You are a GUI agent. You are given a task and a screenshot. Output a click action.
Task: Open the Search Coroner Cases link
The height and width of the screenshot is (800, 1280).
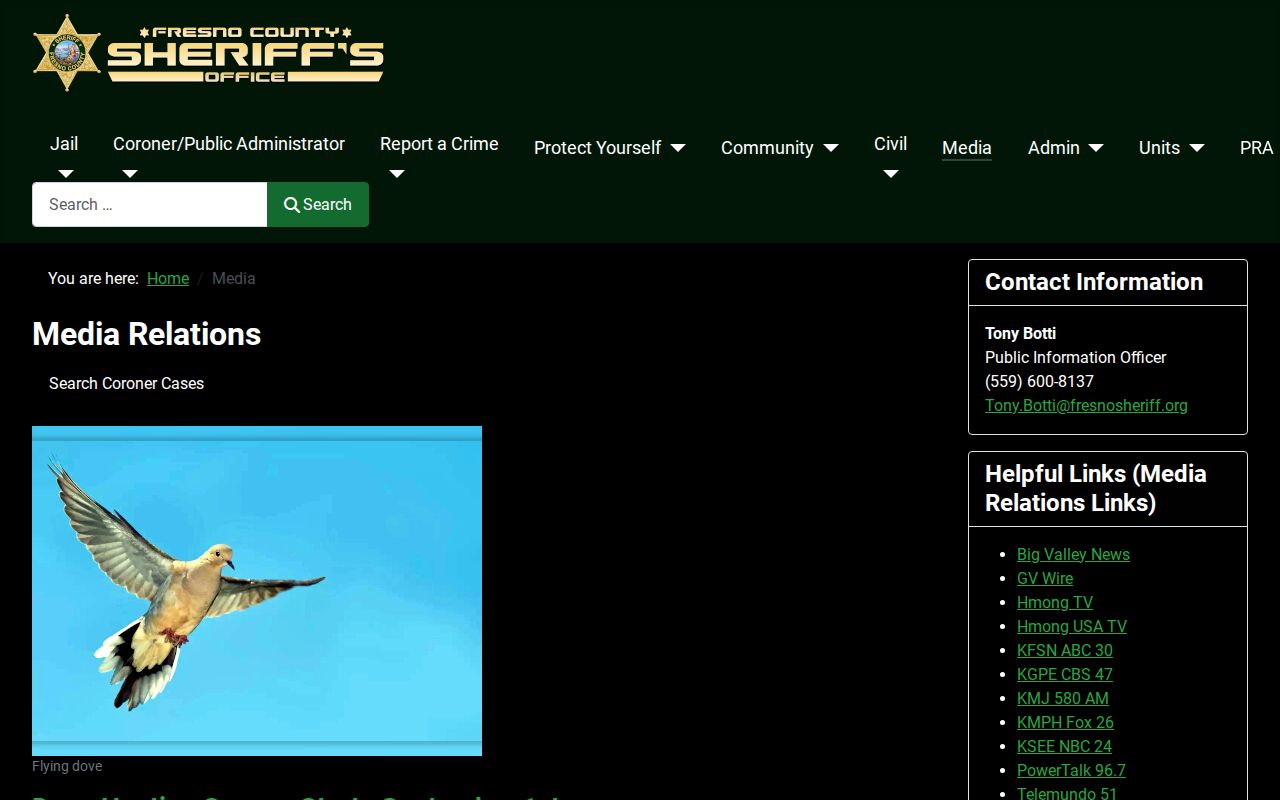click(x=126, y=383)
